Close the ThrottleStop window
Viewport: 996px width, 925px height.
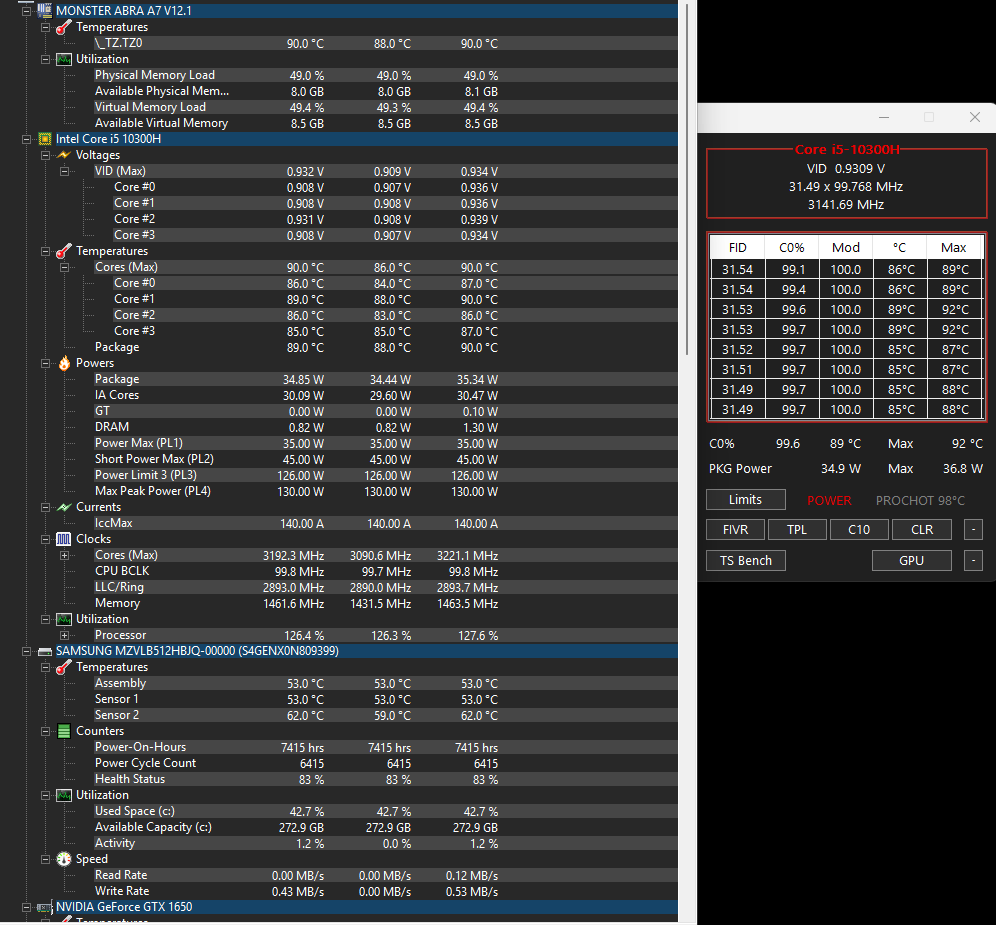975,118
